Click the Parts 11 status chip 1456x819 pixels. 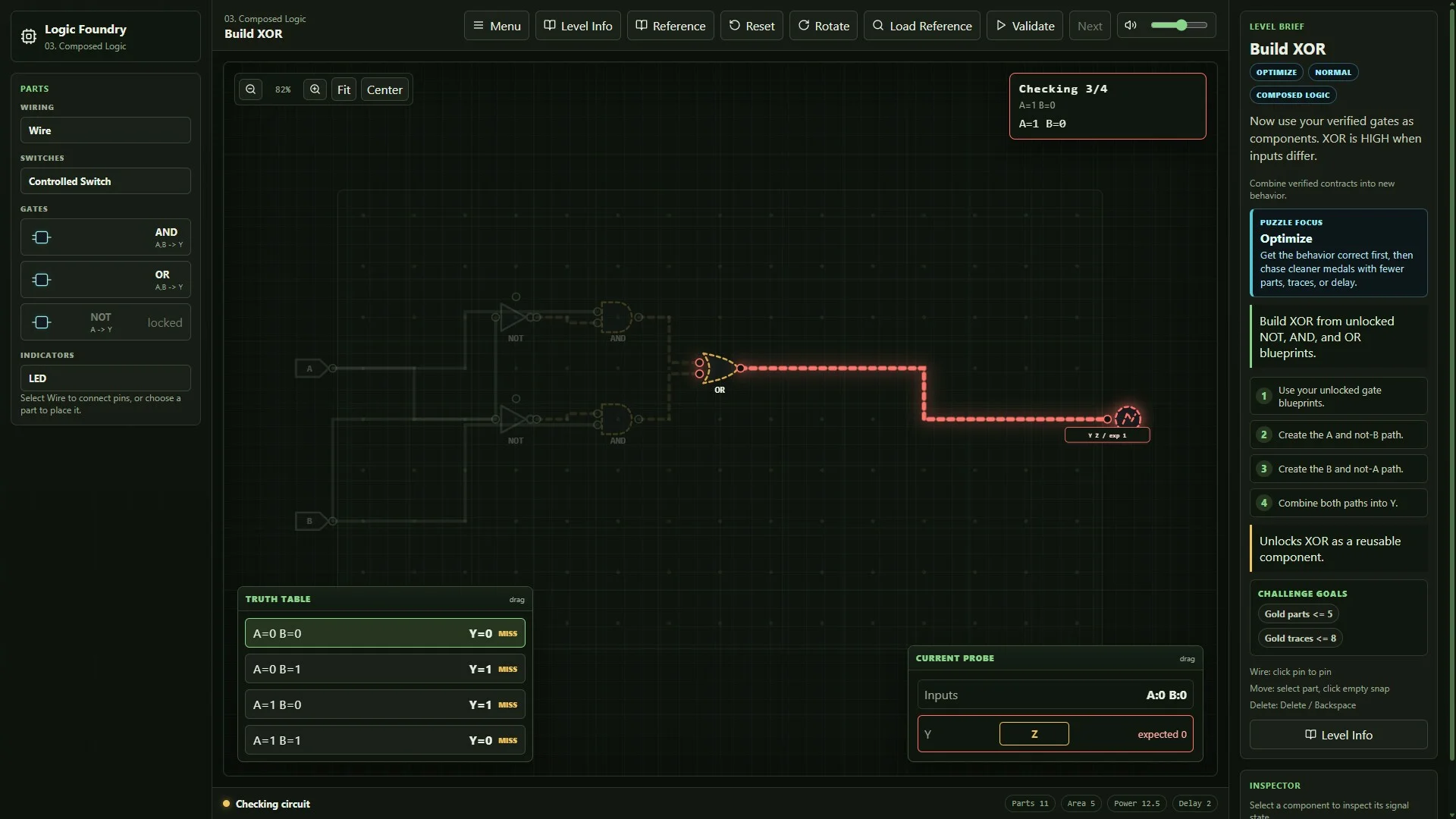tap(1029, 804)
